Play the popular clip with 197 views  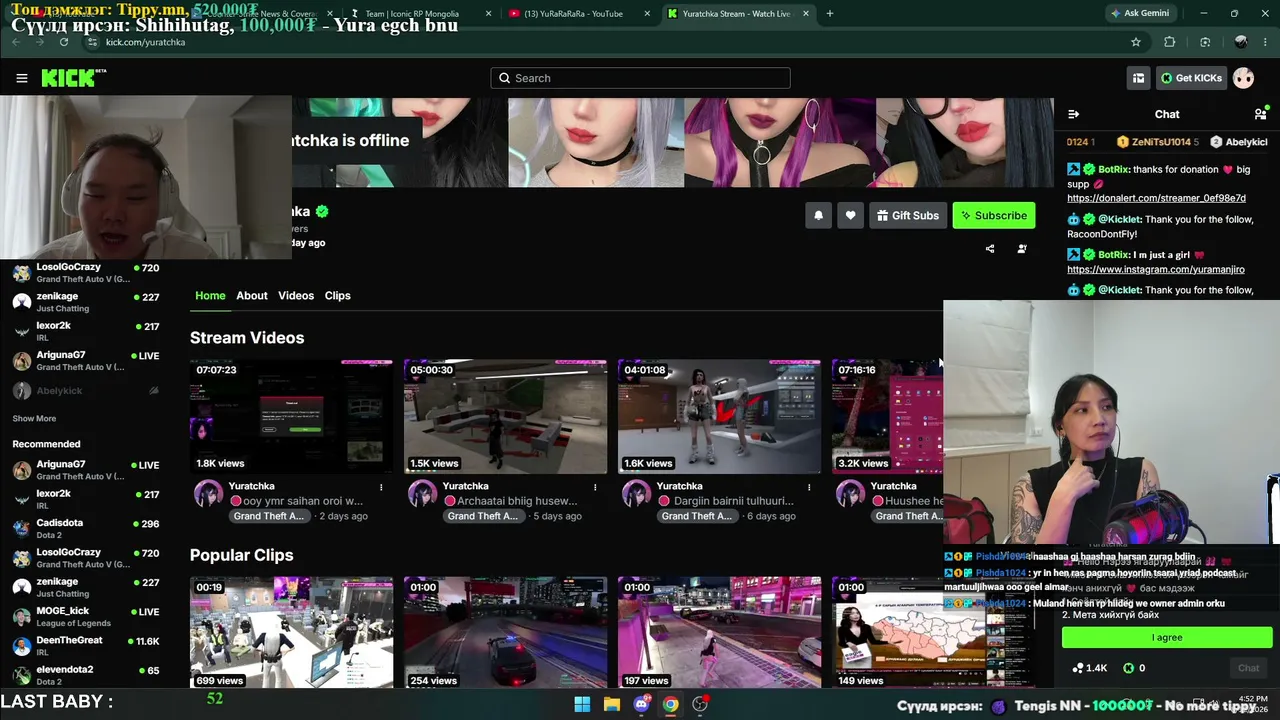tap(719, 632)
